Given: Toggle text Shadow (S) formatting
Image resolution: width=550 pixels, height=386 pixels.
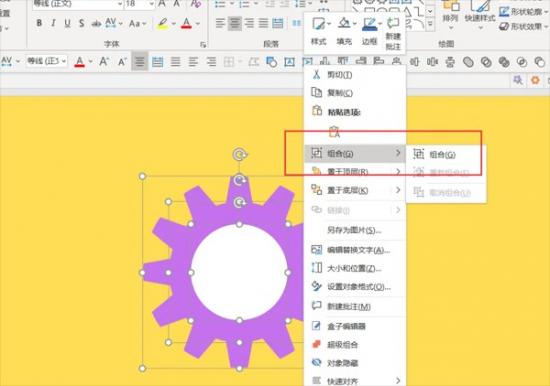Looking at the screenshot, I should pos(81,24).
